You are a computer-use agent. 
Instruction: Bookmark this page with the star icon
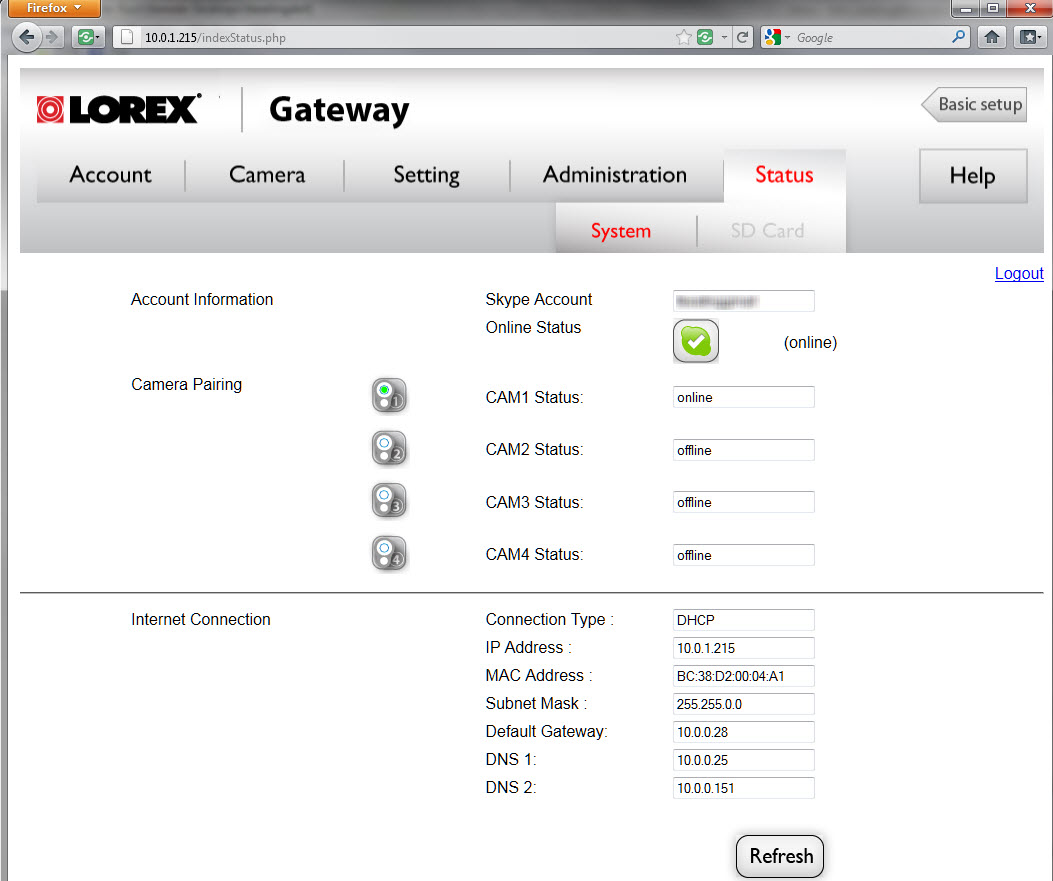683,38
